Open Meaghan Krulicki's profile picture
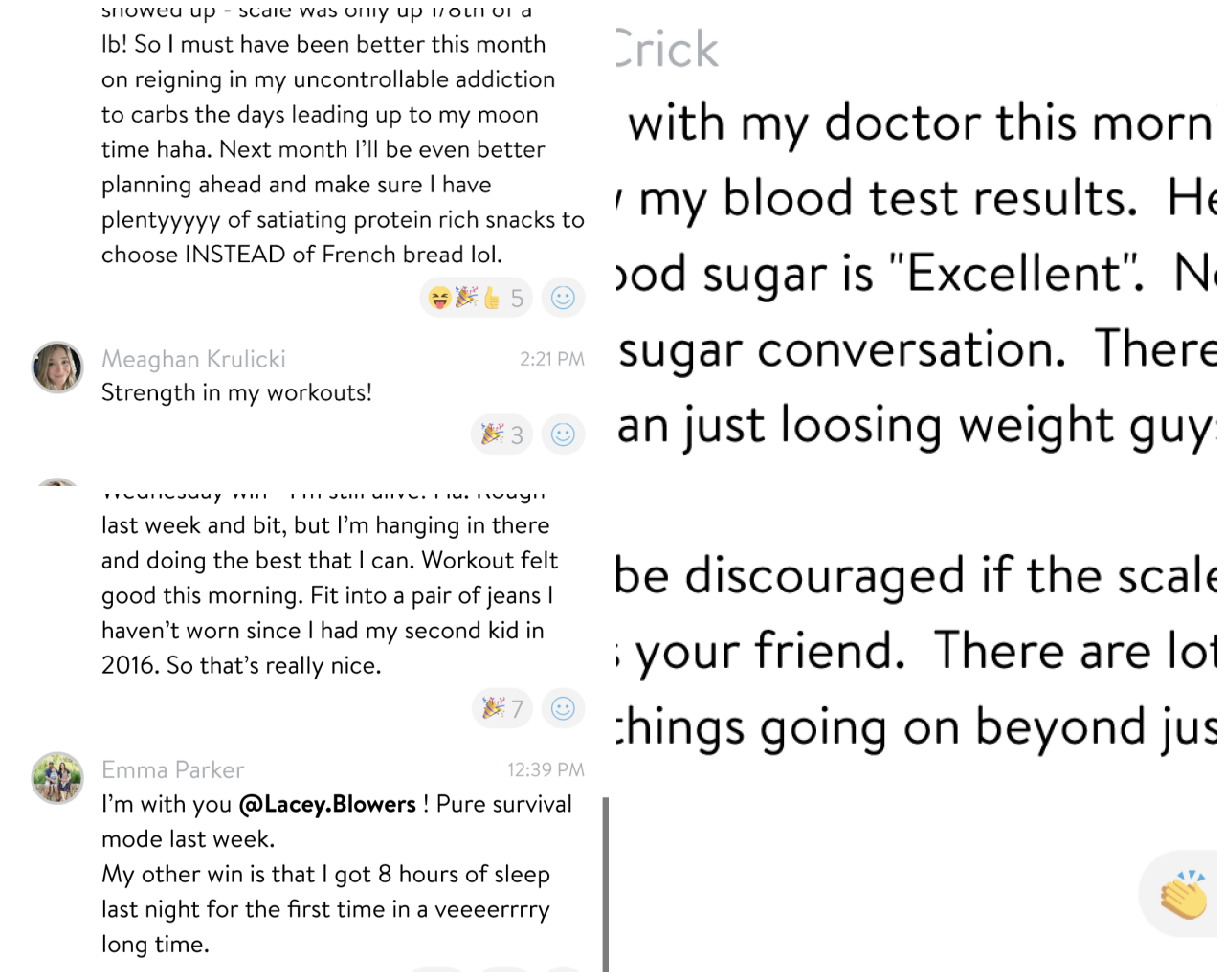Image resolution: width=1225 pixels, height=980 pixels. (x=57, y=367)
